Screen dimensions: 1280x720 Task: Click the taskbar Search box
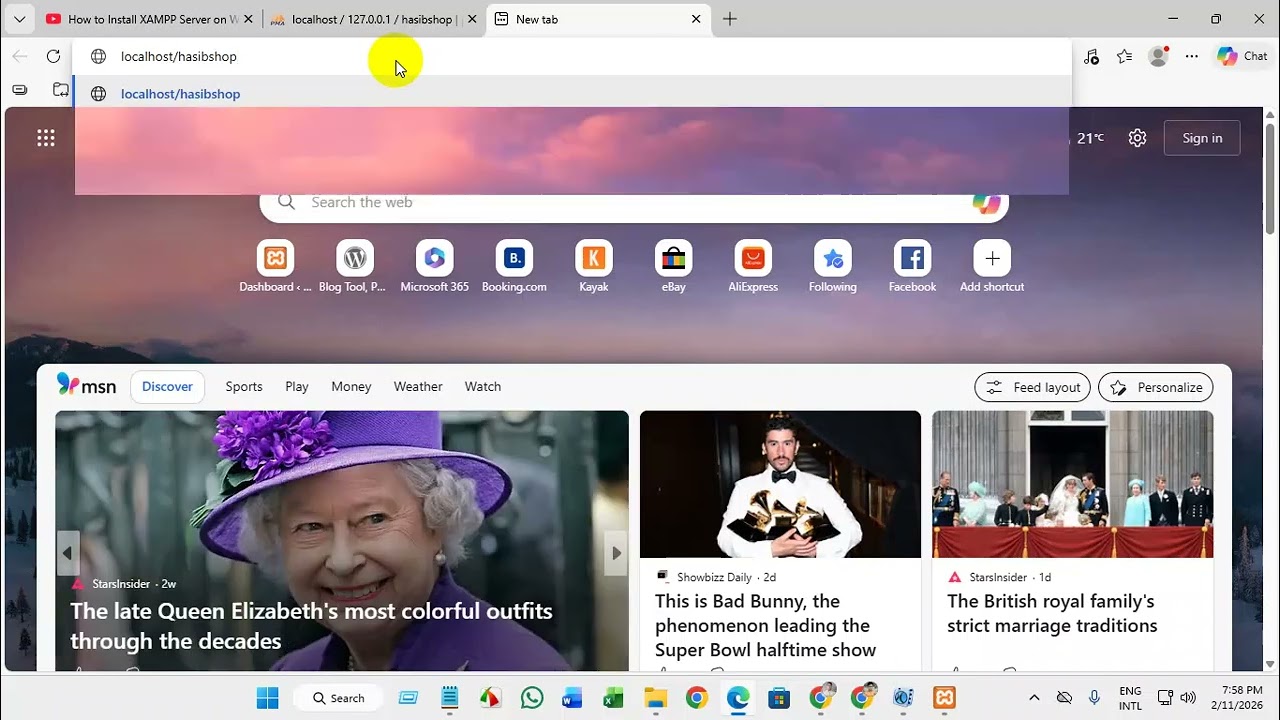click(338, 698)
